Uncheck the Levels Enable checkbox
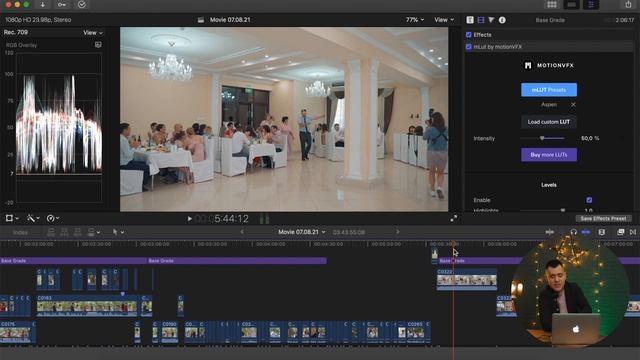Image resolution: width=640 pixels, height=360 pixels. click(x=589, y=200)
